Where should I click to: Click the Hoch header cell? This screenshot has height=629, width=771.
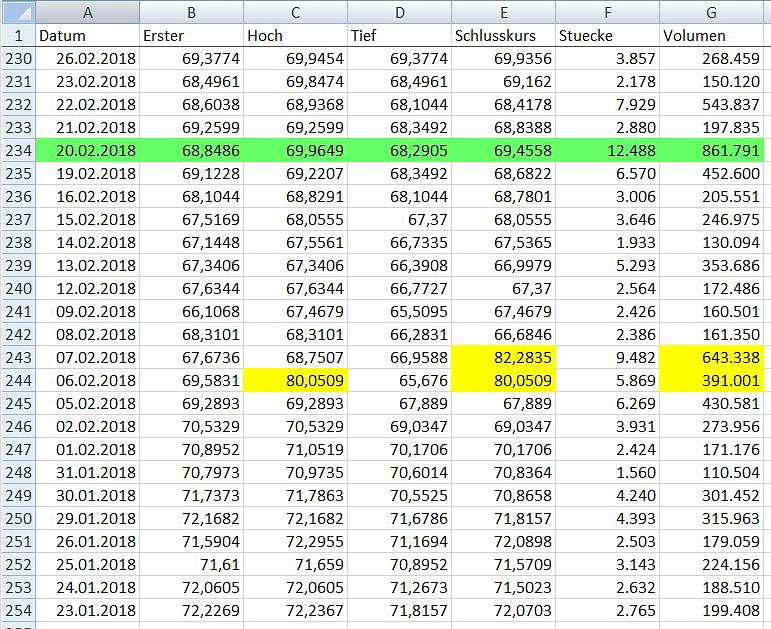(296, 35)
